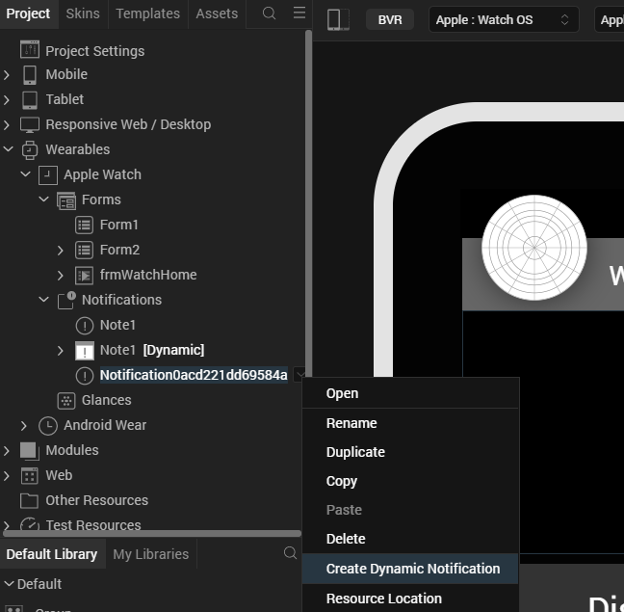This screenshot has width=624, height=612.
Task: Click the polar chart widget on canvas
Action: [534, 247]
